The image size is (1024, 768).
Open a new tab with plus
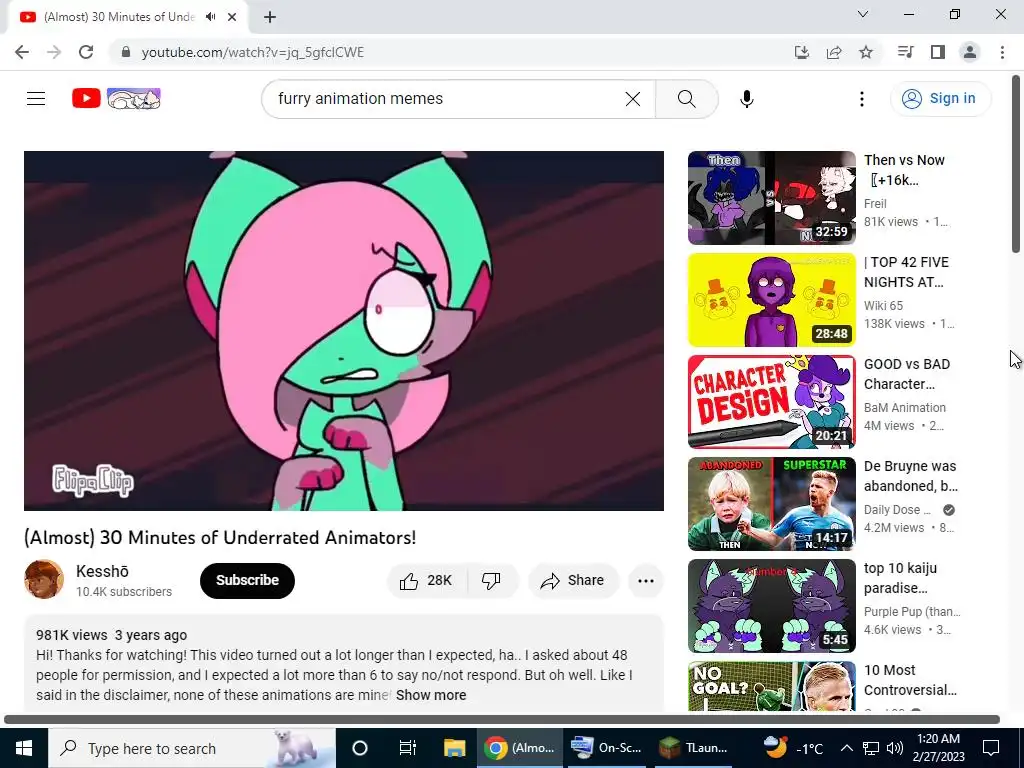pos(270,17)
